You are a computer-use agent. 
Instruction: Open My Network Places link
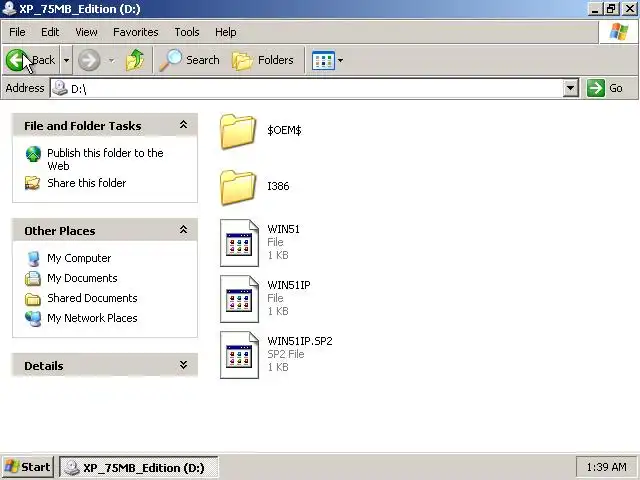92,318
